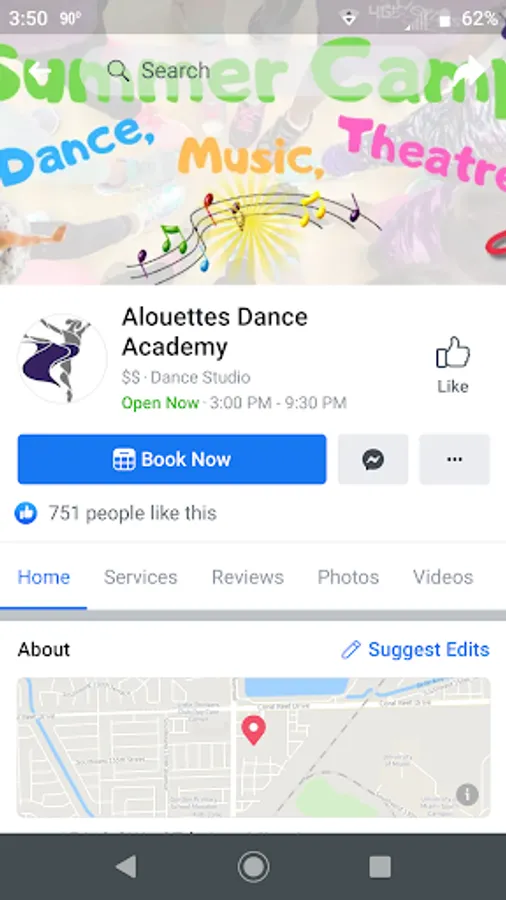
Task: Switch to the Home tab
Action: coord(44,577)
